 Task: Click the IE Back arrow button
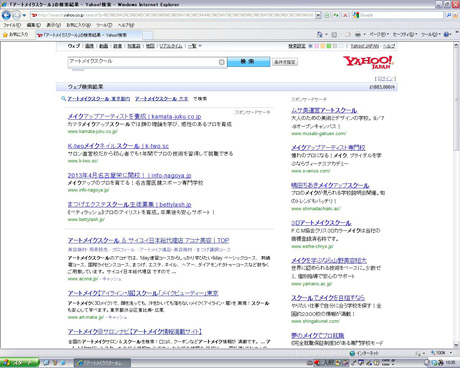tap(6, 15)
